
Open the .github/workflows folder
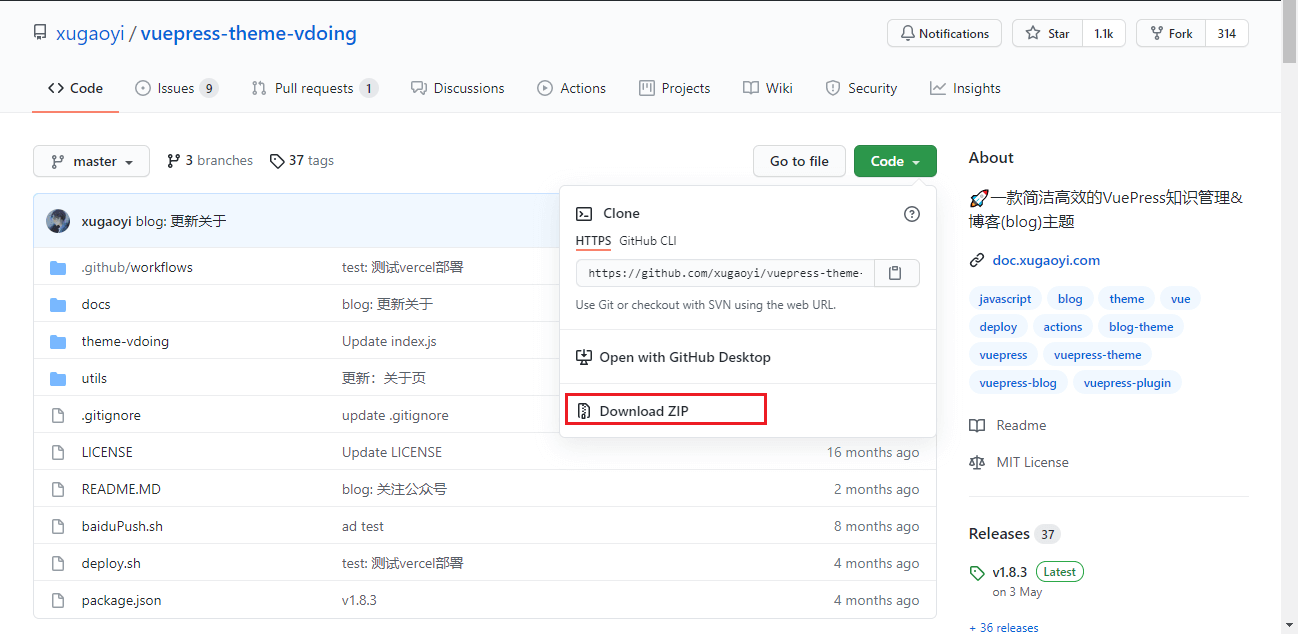137,267
